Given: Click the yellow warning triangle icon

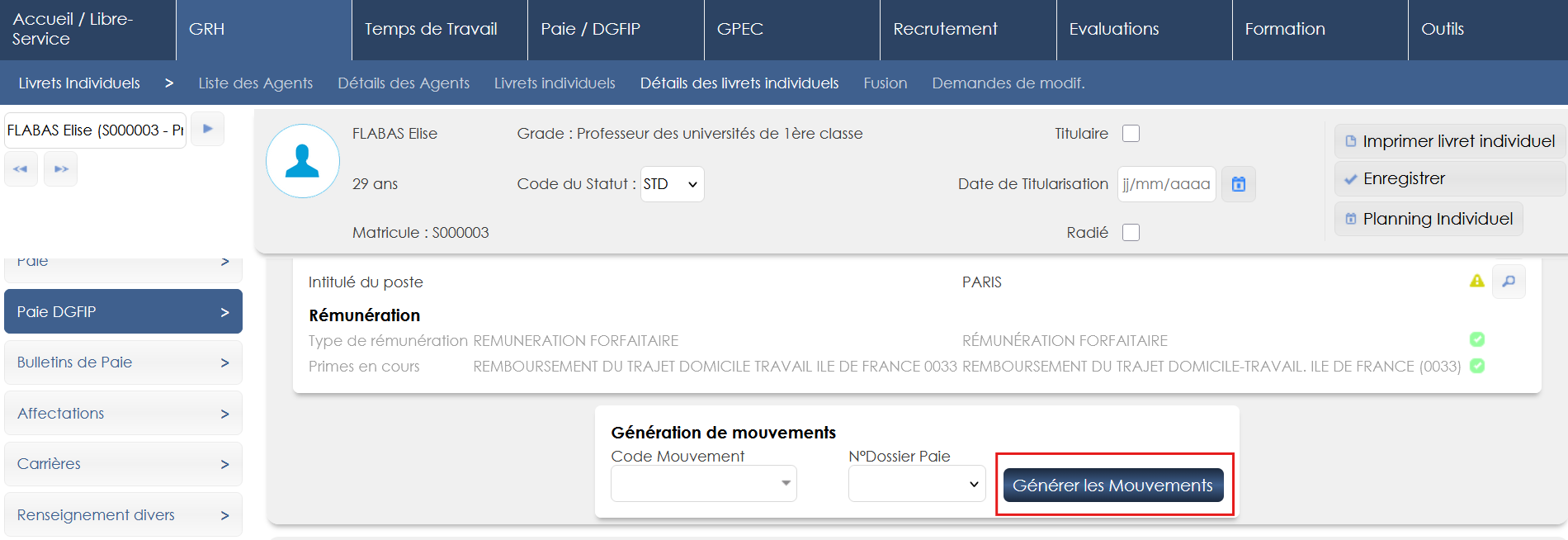Looking at the screenshot, I should [1476, 282].
